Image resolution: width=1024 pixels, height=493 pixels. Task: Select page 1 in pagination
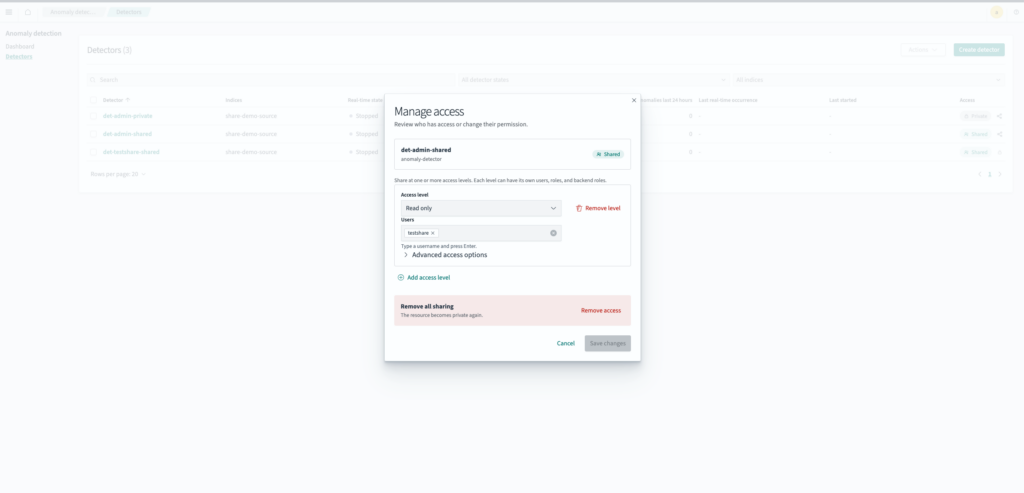pyautogui.click(x=989, y=174)
